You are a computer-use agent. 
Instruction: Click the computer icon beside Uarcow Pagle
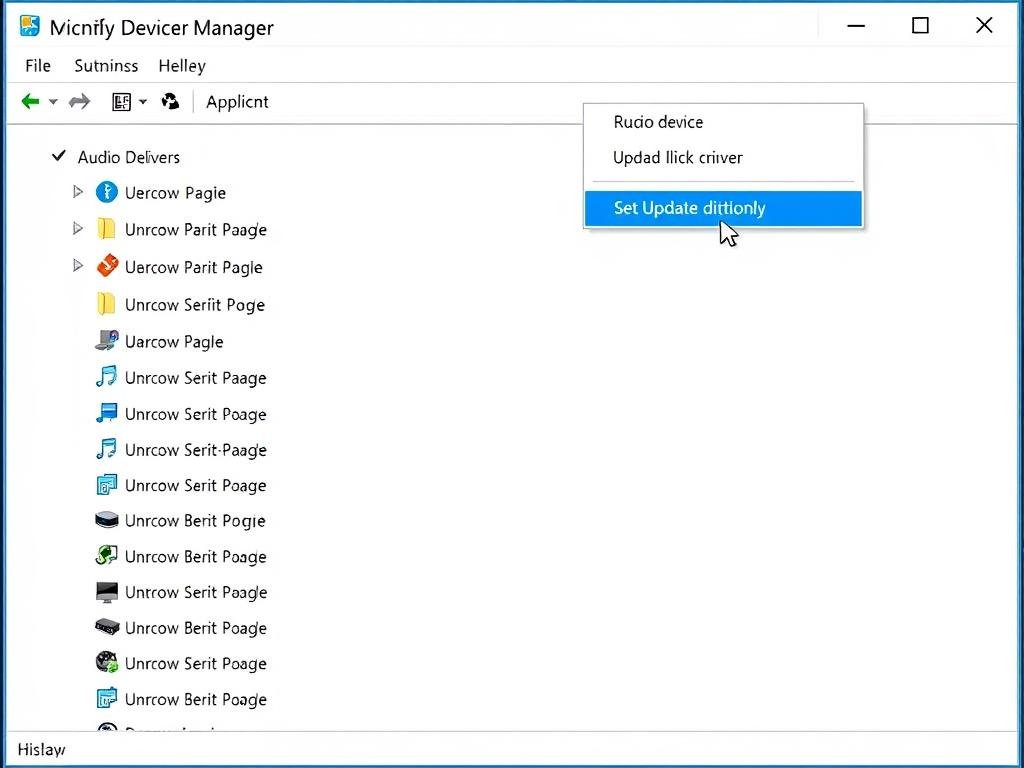106,341
